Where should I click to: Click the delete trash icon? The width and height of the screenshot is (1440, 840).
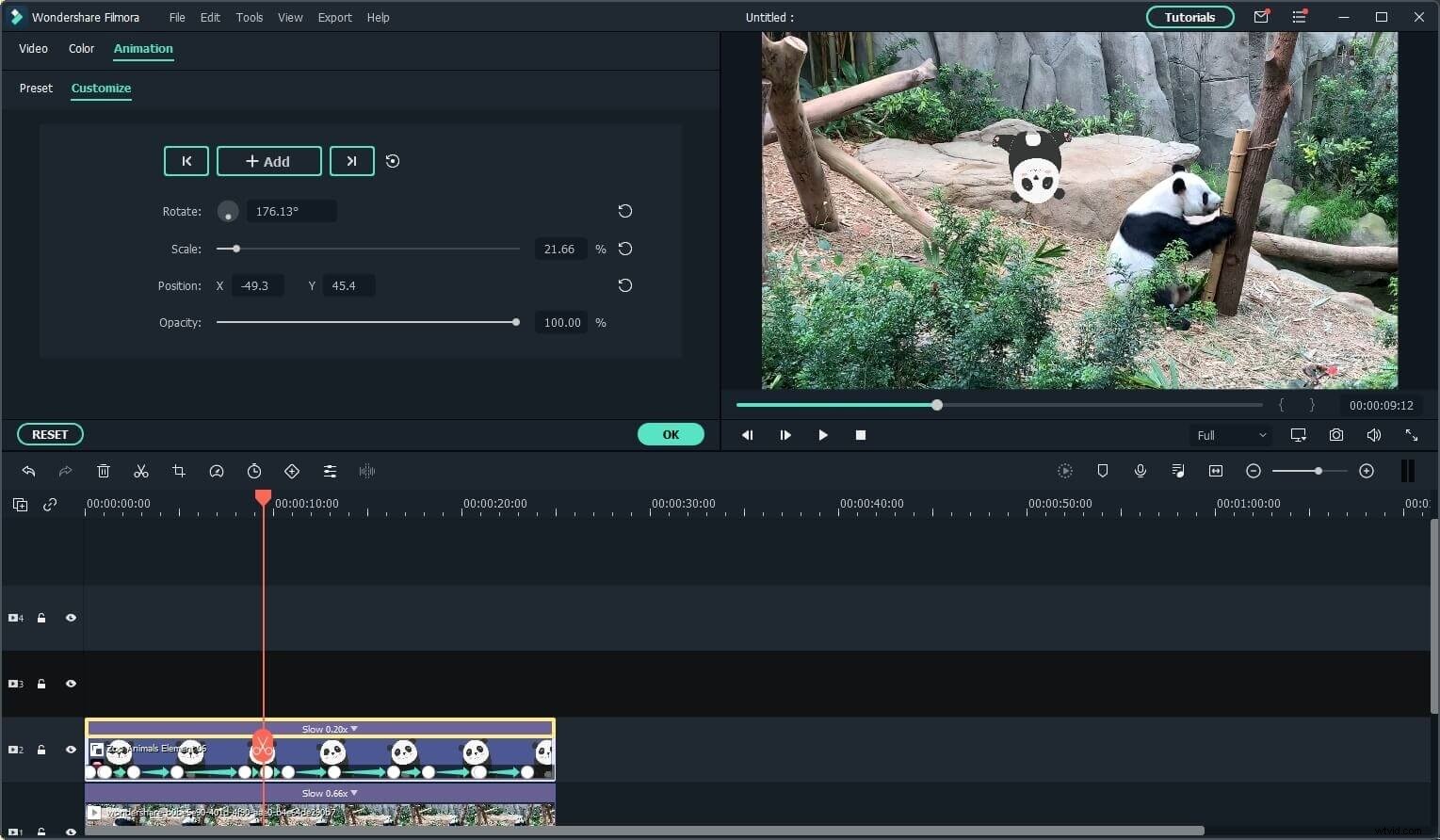(104, 471)
